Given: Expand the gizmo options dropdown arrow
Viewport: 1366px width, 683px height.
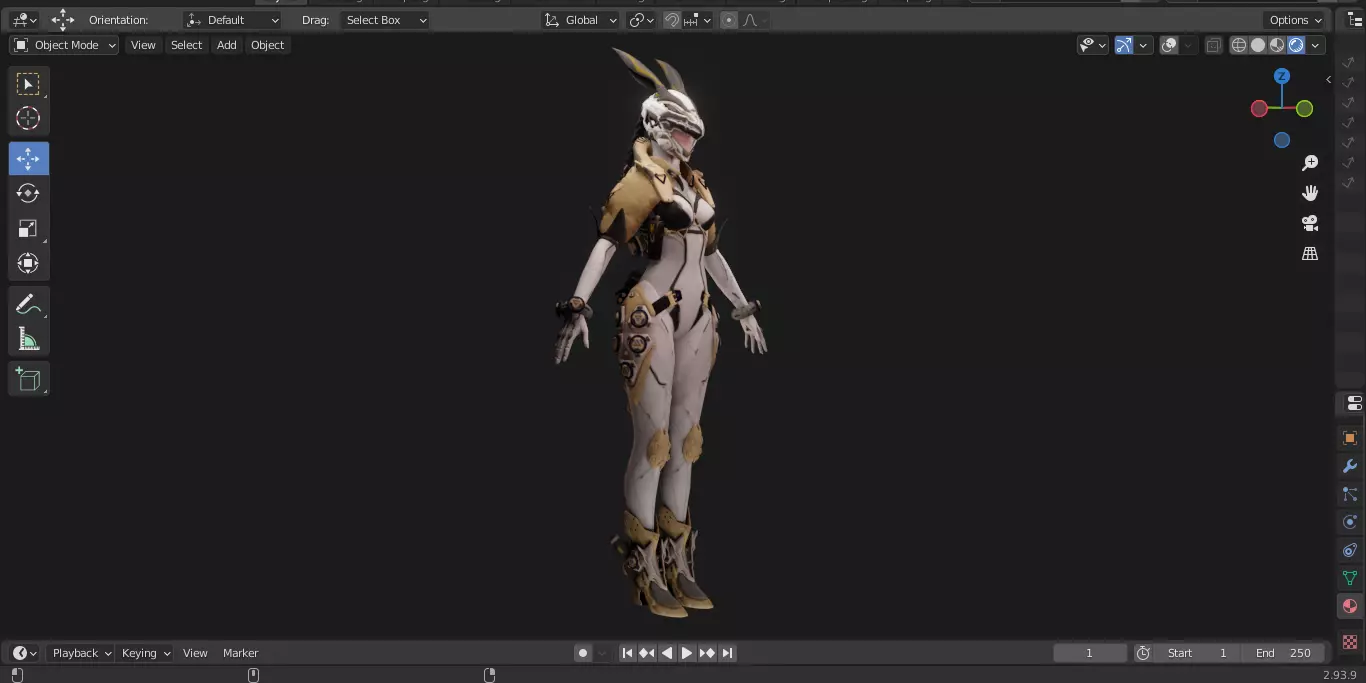Looking at the screenshot, I should pos(1143,45).
